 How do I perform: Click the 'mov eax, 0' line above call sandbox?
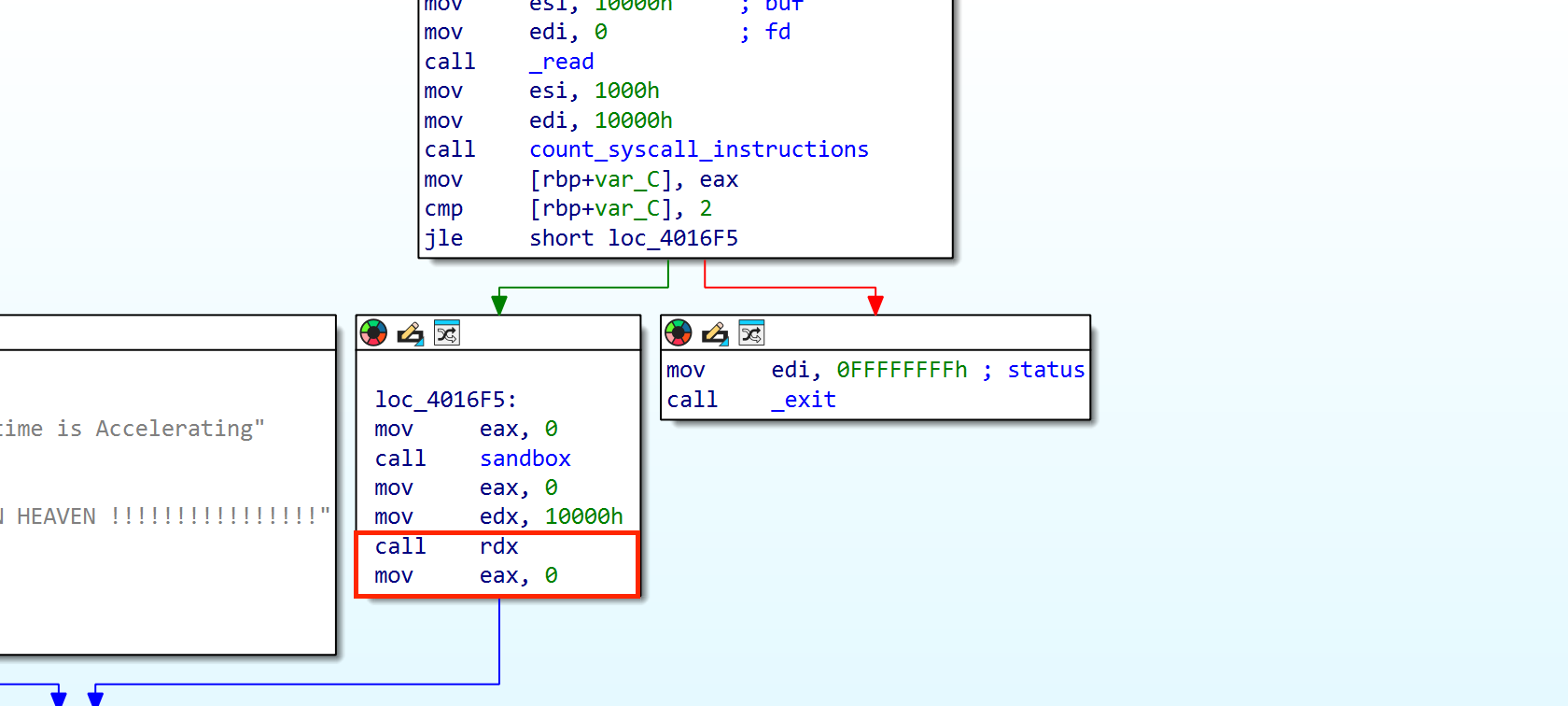(466, 429)
